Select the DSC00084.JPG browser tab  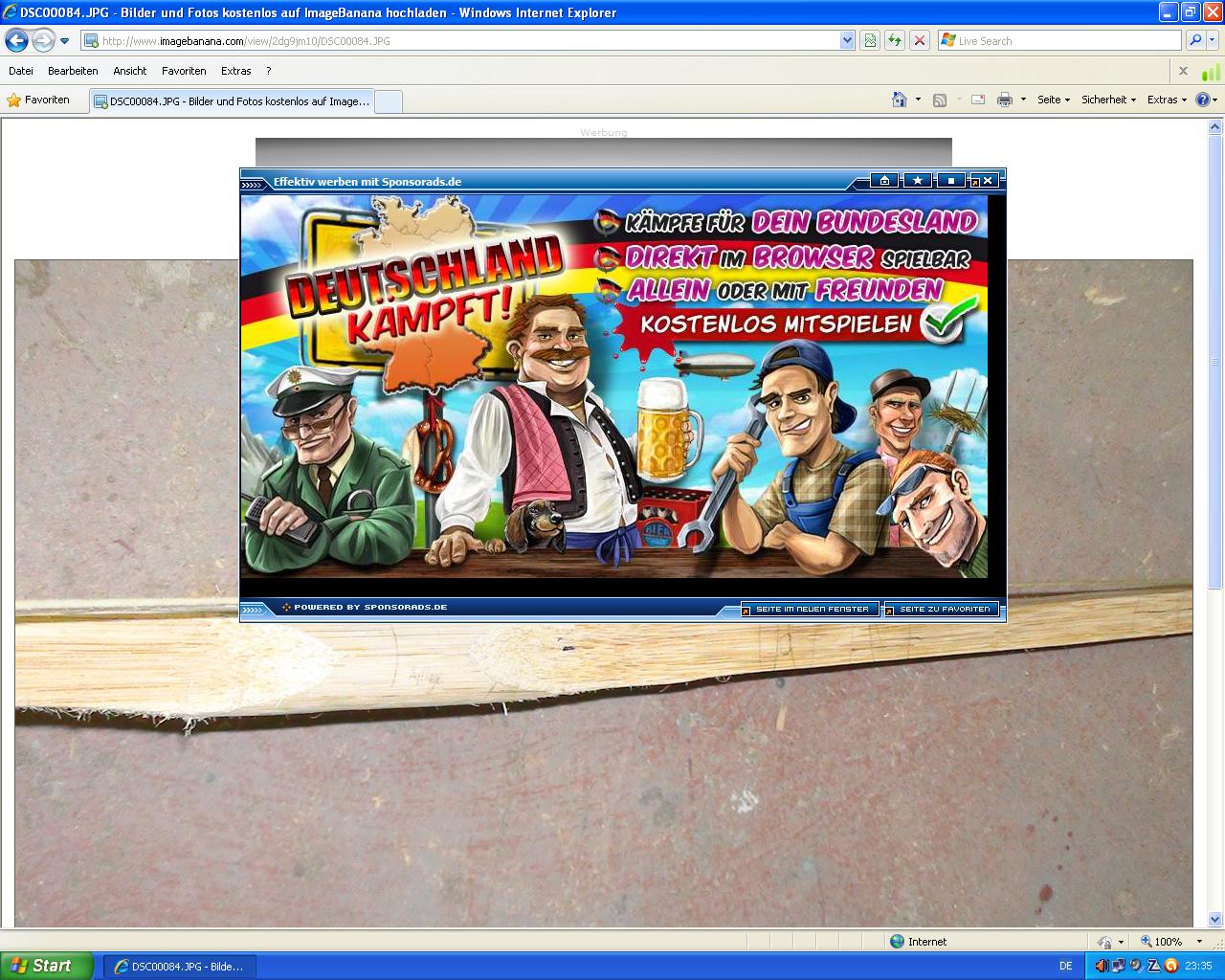coord(231,100)
